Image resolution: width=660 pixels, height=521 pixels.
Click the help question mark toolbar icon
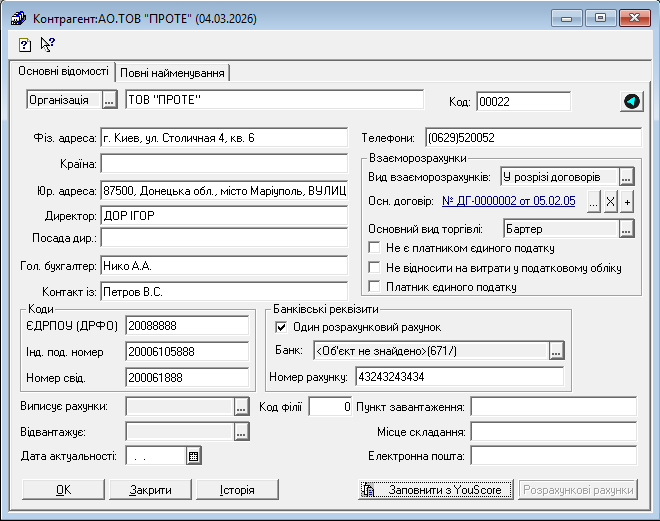[x=25, y=45]
